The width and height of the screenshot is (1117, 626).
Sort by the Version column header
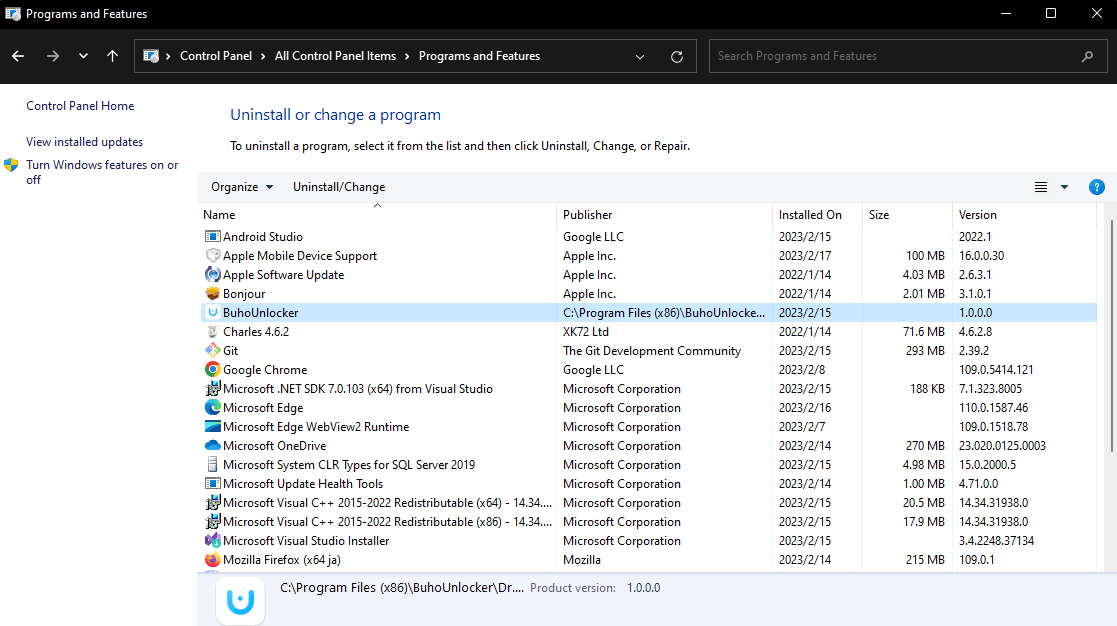click(x=1024, y=214)
